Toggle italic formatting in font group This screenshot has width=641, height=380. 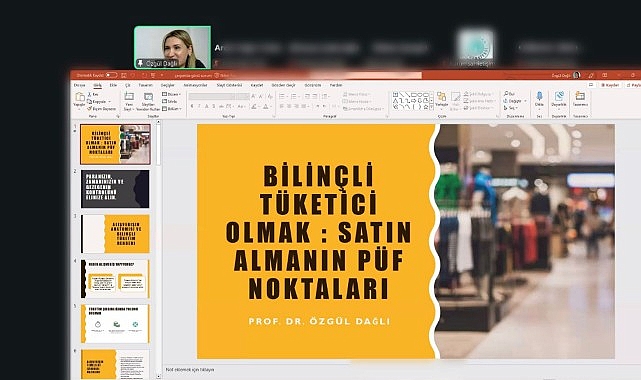click(199, 106)
